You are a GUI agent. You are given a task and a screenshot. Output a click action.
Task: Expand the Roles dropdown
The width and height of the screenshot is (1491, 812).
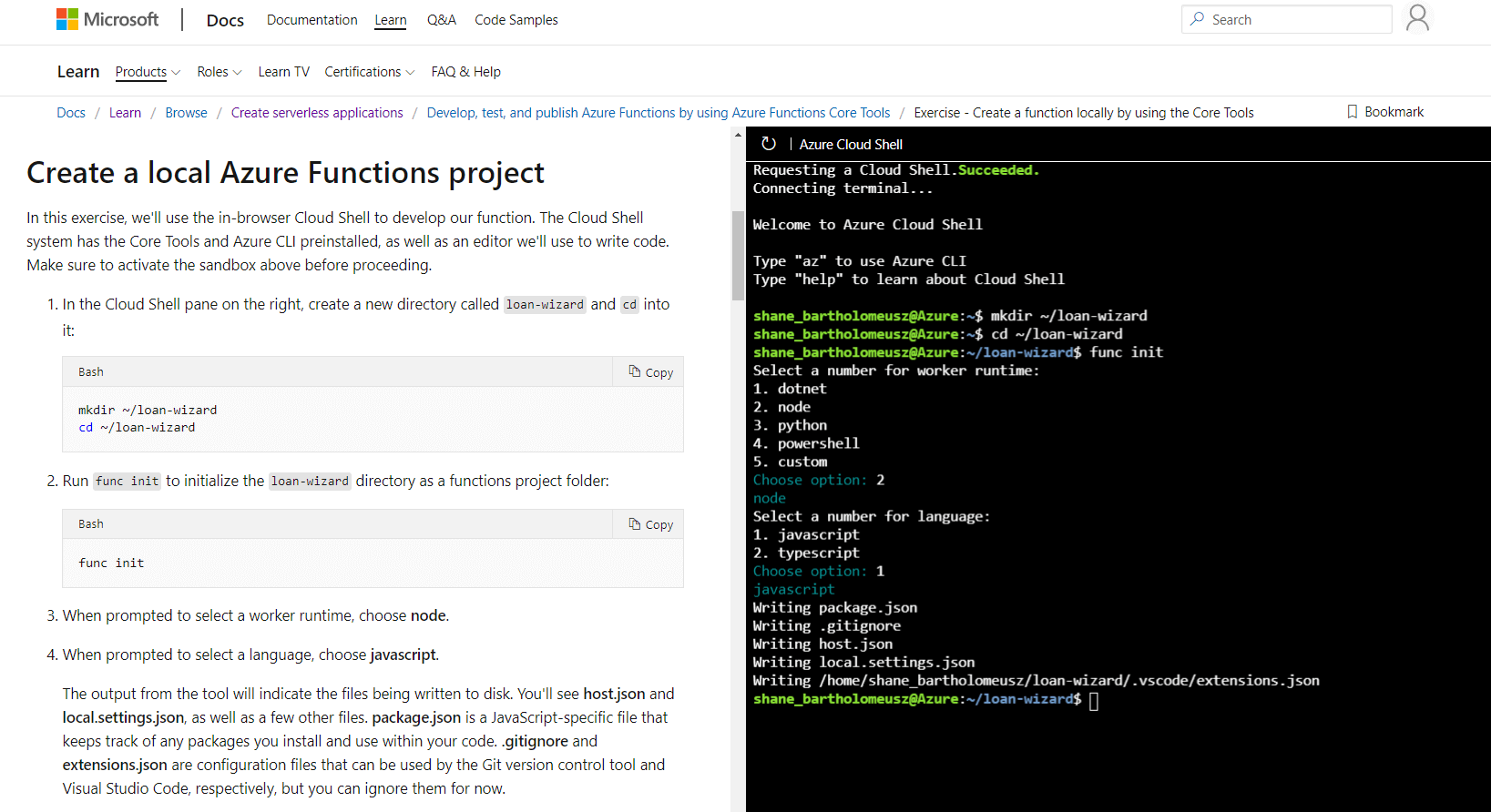click(220, 72)
